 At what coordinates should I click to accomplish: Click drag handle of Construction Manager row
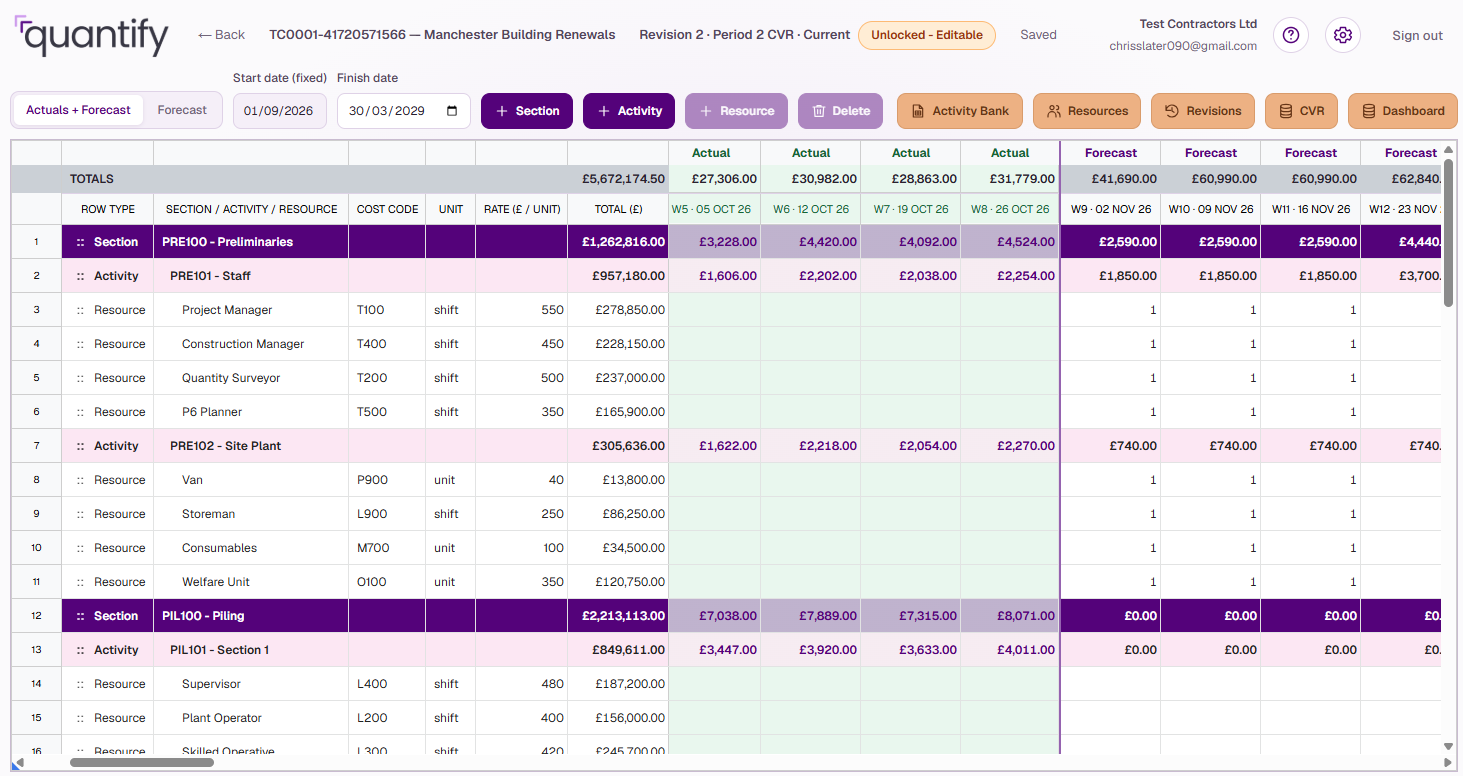tap(80, 344)
